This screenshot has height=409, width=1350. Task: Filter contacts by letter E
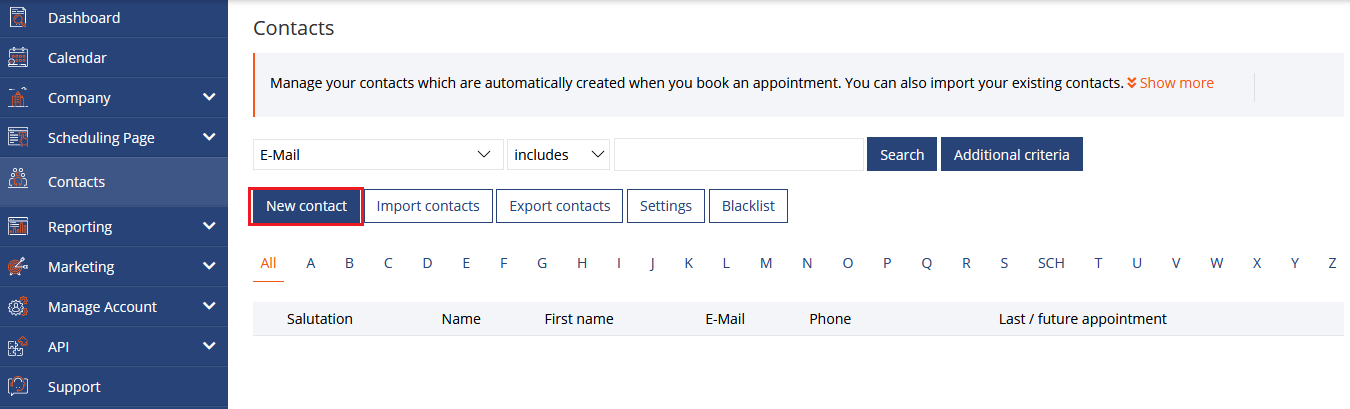pos(466,263)
